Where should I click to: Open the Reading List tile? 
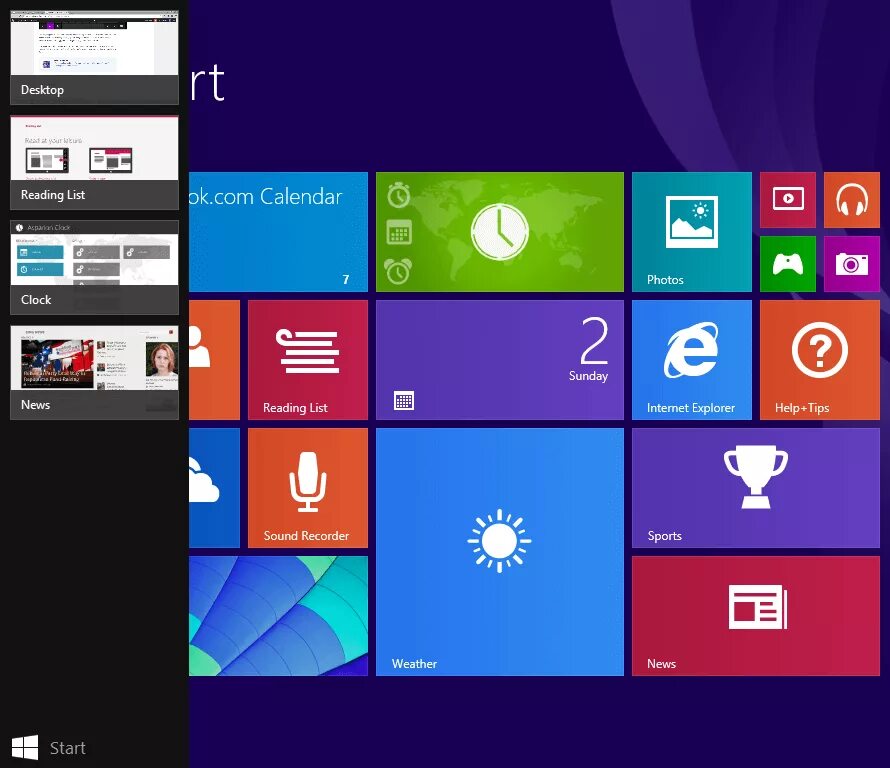pos(308,360)
